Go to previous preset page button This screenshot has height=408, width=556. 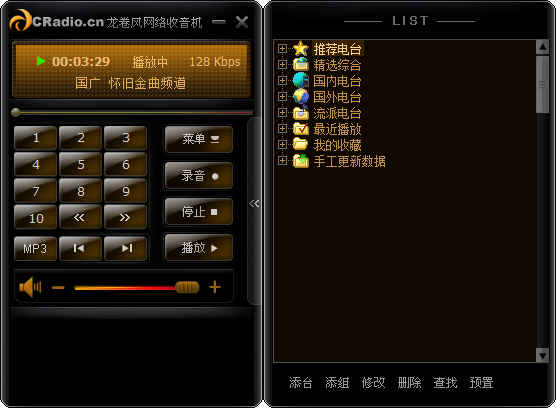point(80,217)
